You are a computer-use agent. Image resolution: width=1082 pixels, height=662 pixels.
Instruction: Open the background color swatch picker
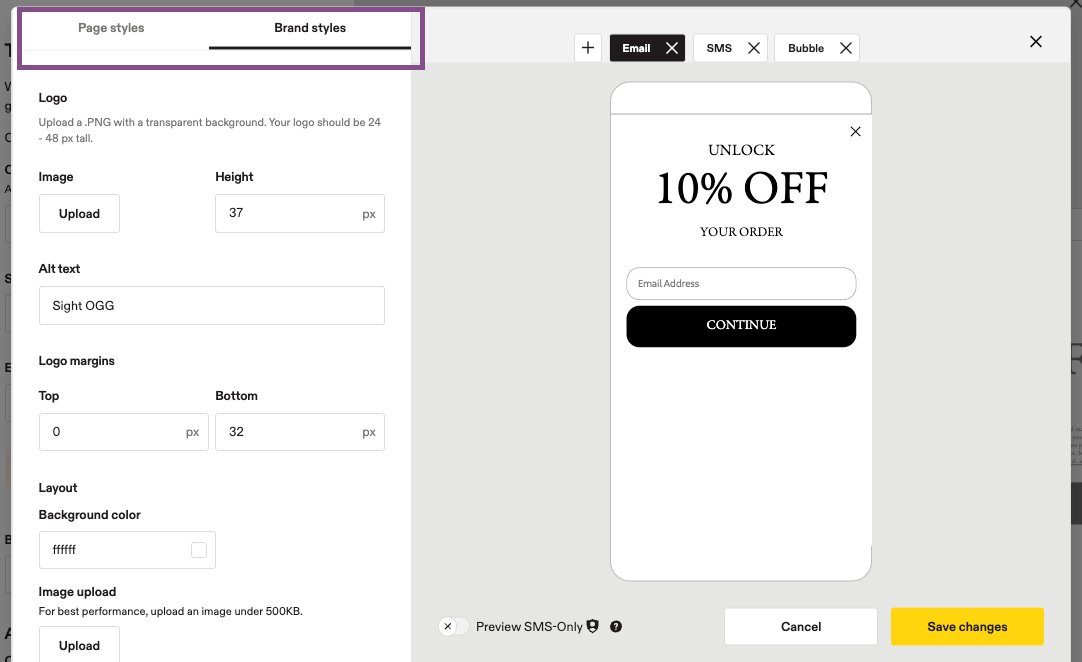click(199, 549)
